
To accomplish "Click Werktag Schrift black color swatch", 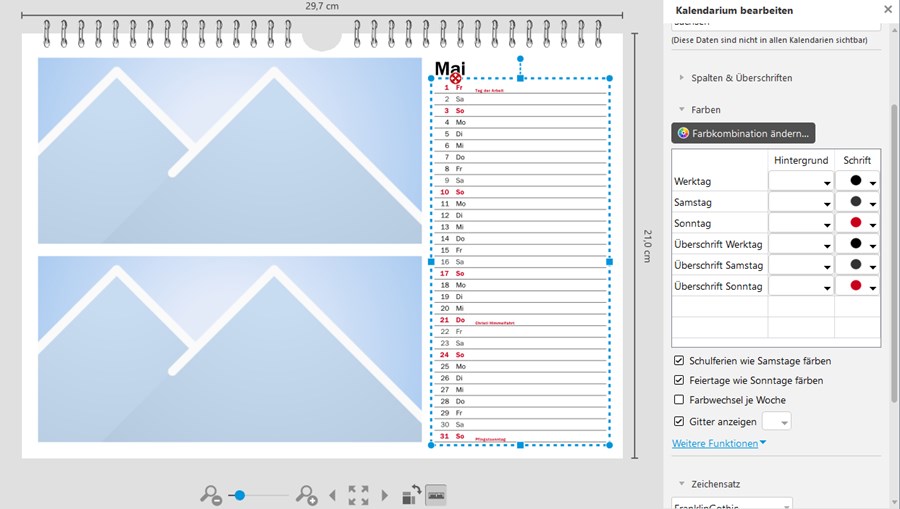I will pyautogui.click(x=856, y=180).
